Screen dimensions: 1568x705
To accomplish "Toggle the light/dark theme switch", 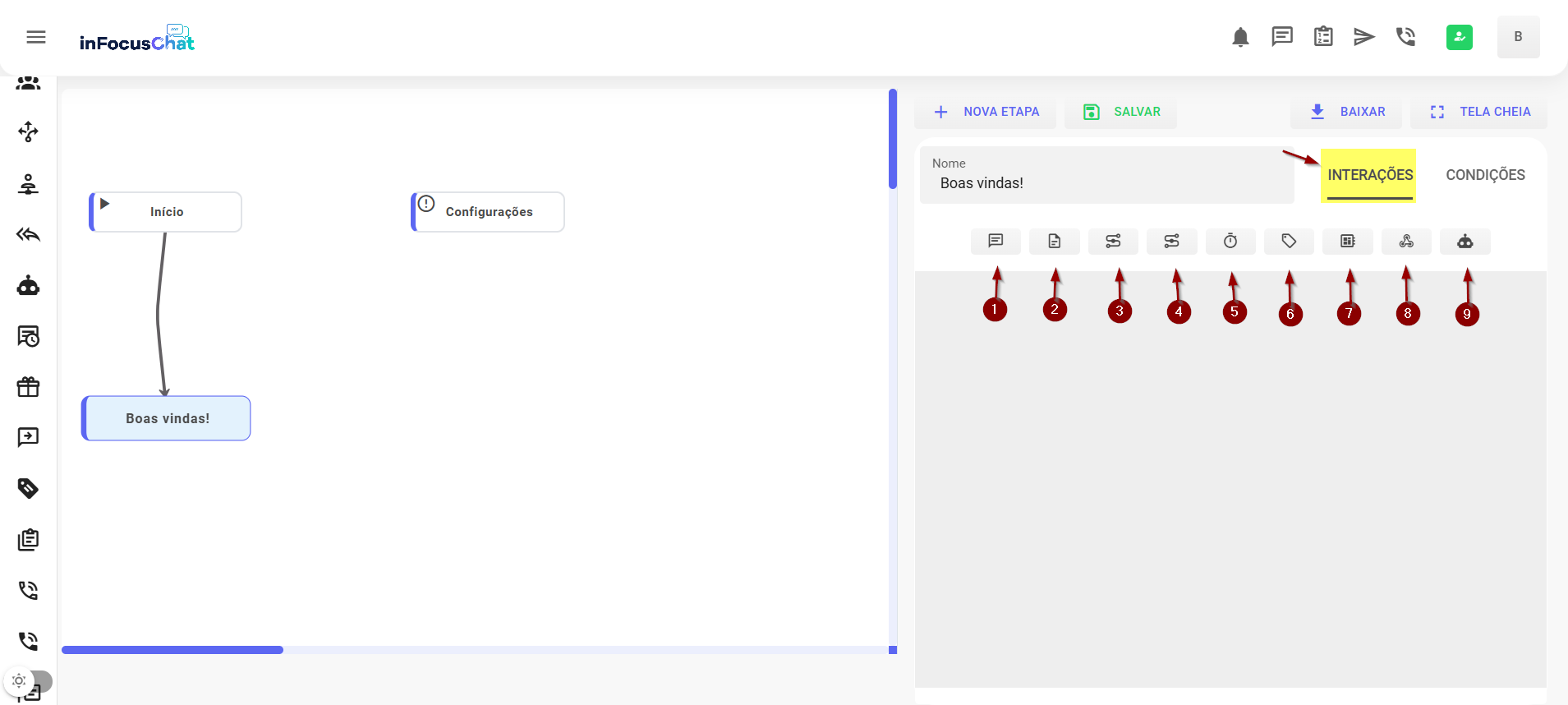I will (28, 681).
